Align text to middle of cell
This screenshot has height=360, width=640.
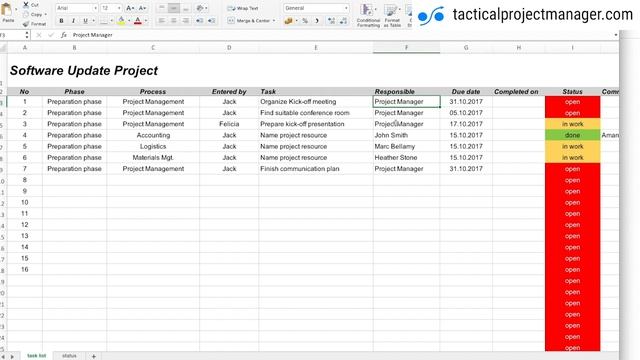(x=173, y=8)
